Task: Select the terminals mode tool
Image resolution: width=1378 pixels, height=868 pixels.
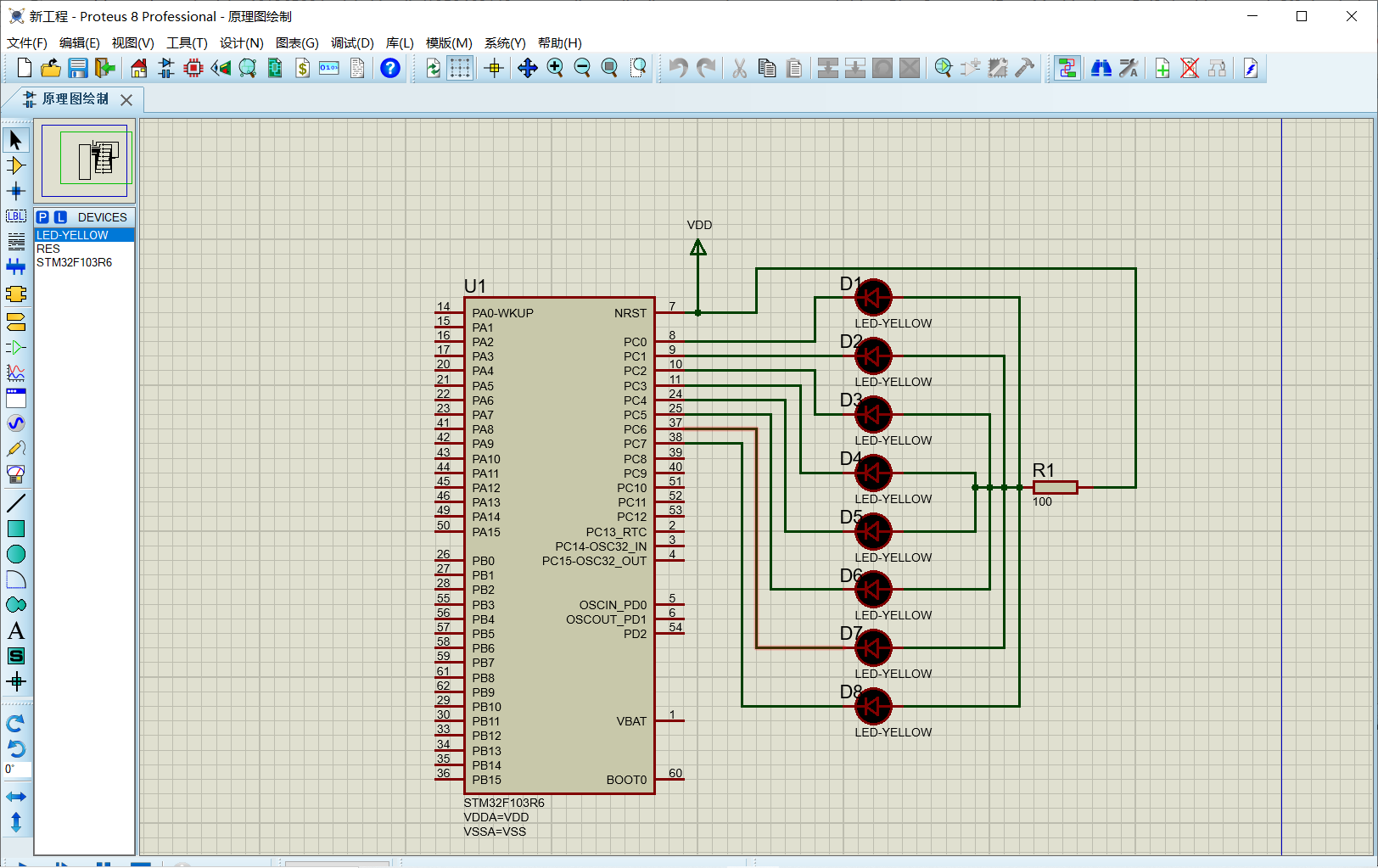Action: pyautogui.click(x=16, y=322)
